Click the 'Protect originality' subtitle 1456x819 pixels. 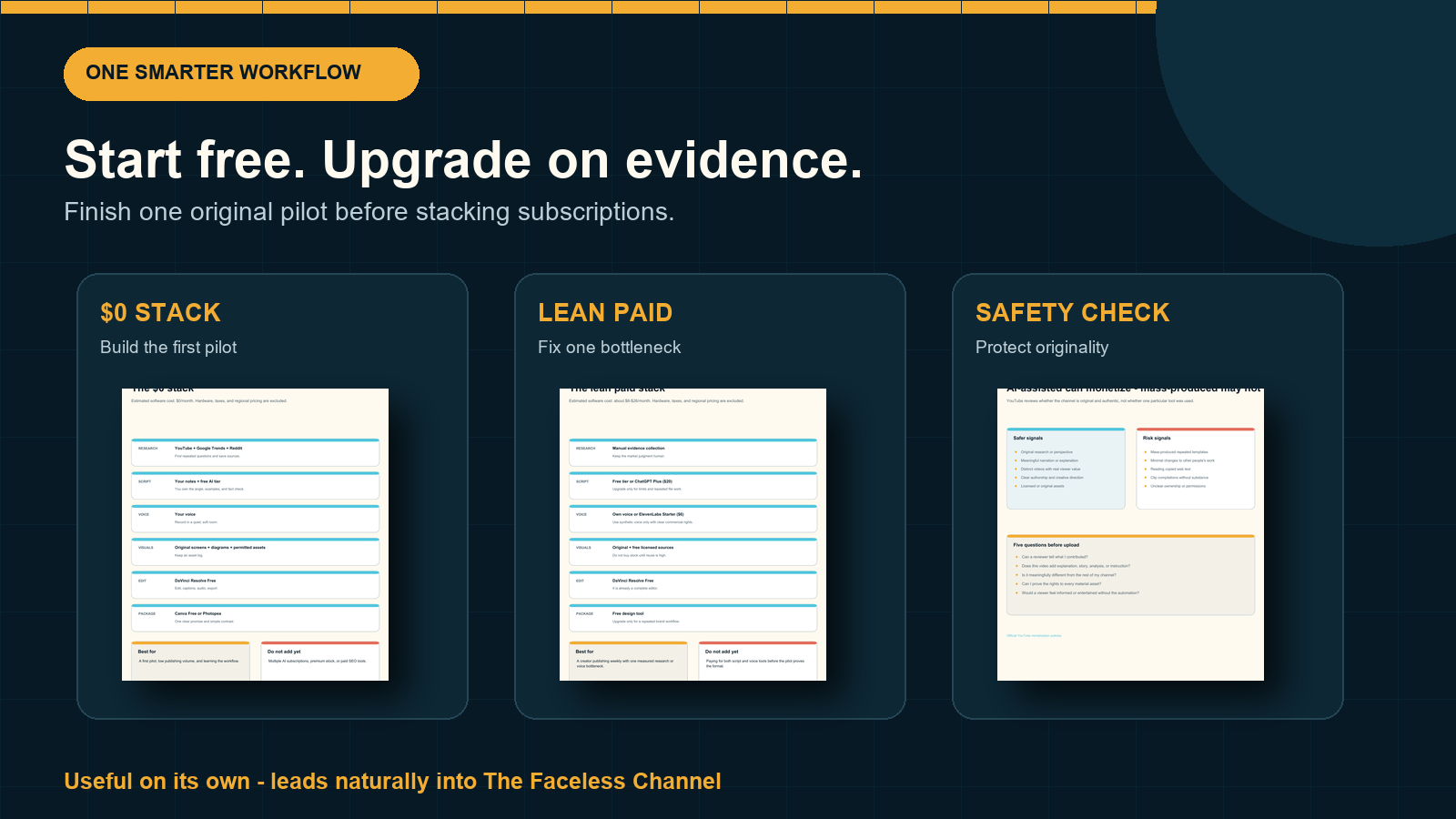1042,348
